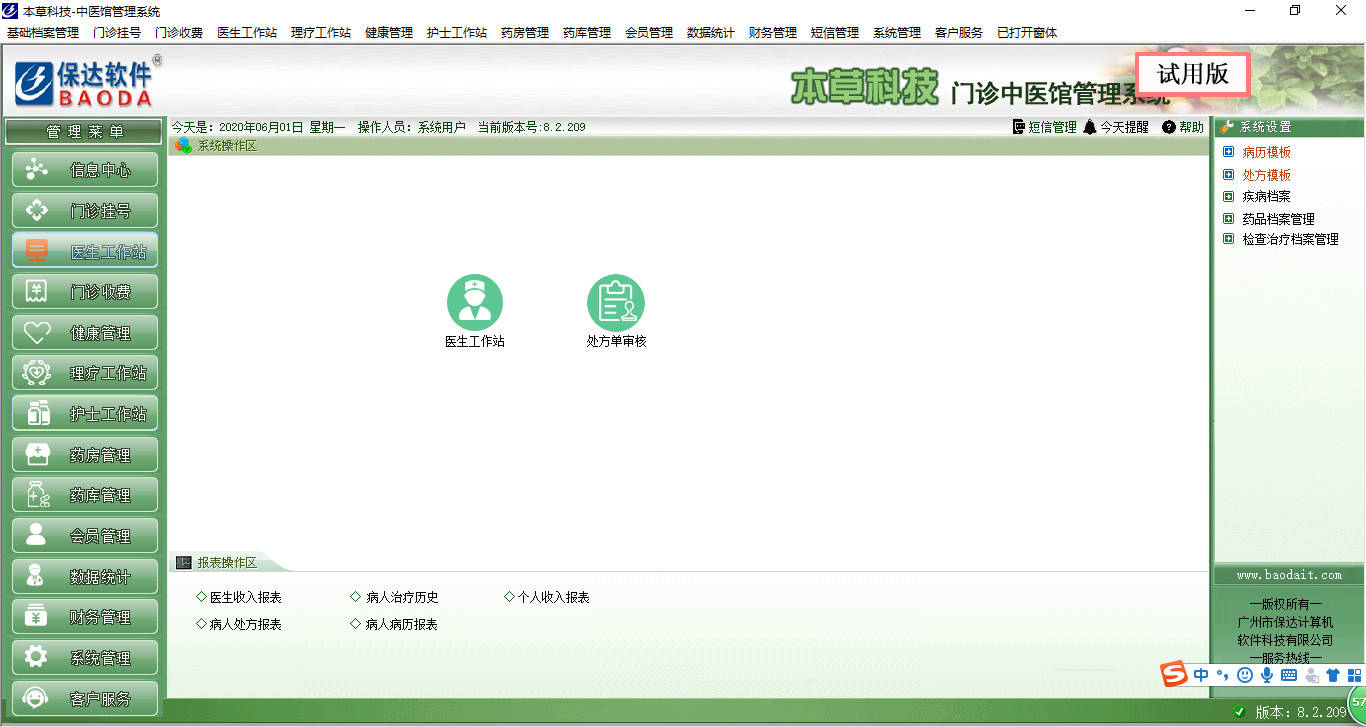Screen dimensions: 1366x727
Task: Click the green checkmark status icon near 版本
Action: pyautogui.click(x=1239, y=712)
